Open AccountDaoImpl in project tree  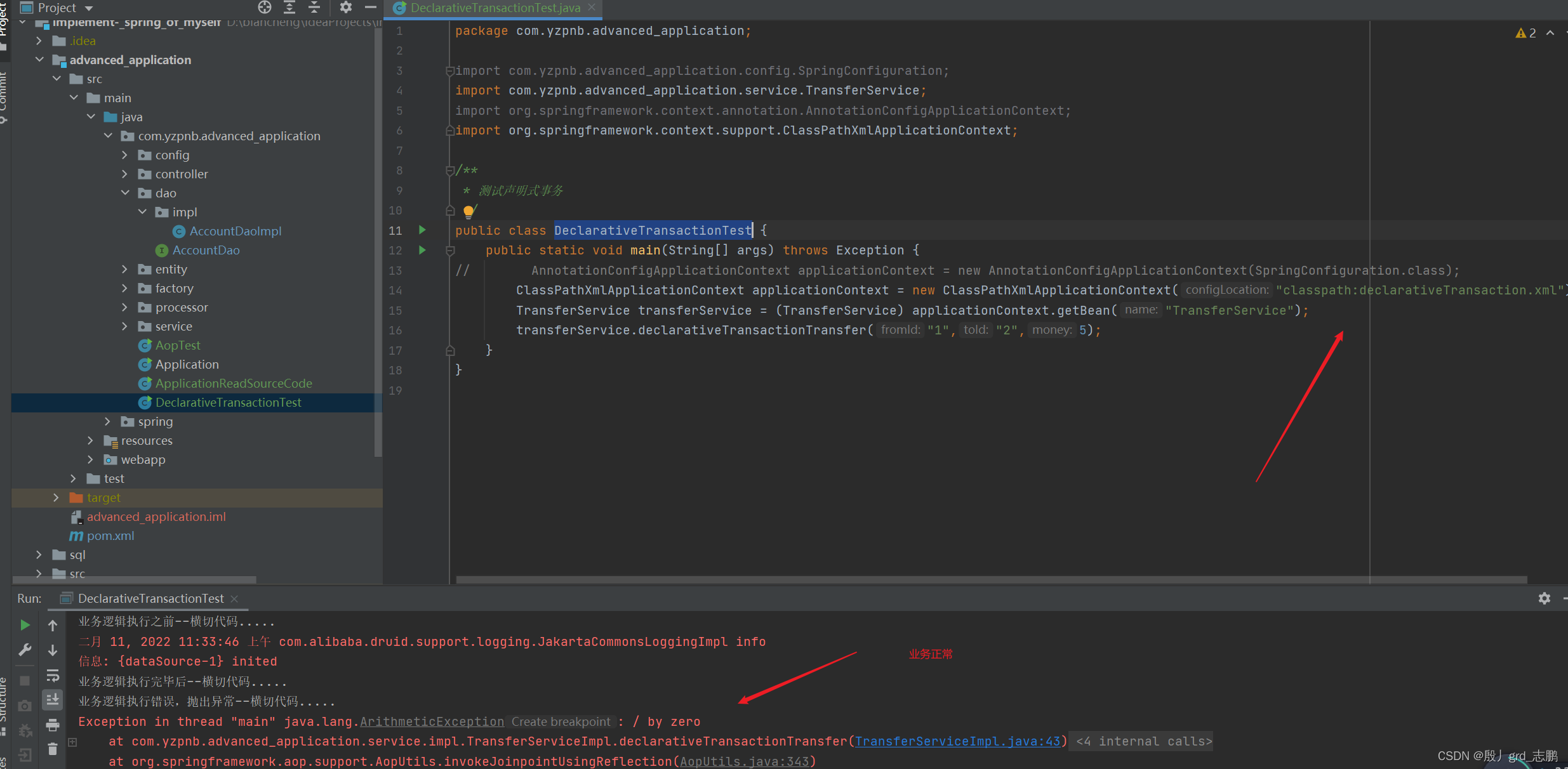point(235,232)
